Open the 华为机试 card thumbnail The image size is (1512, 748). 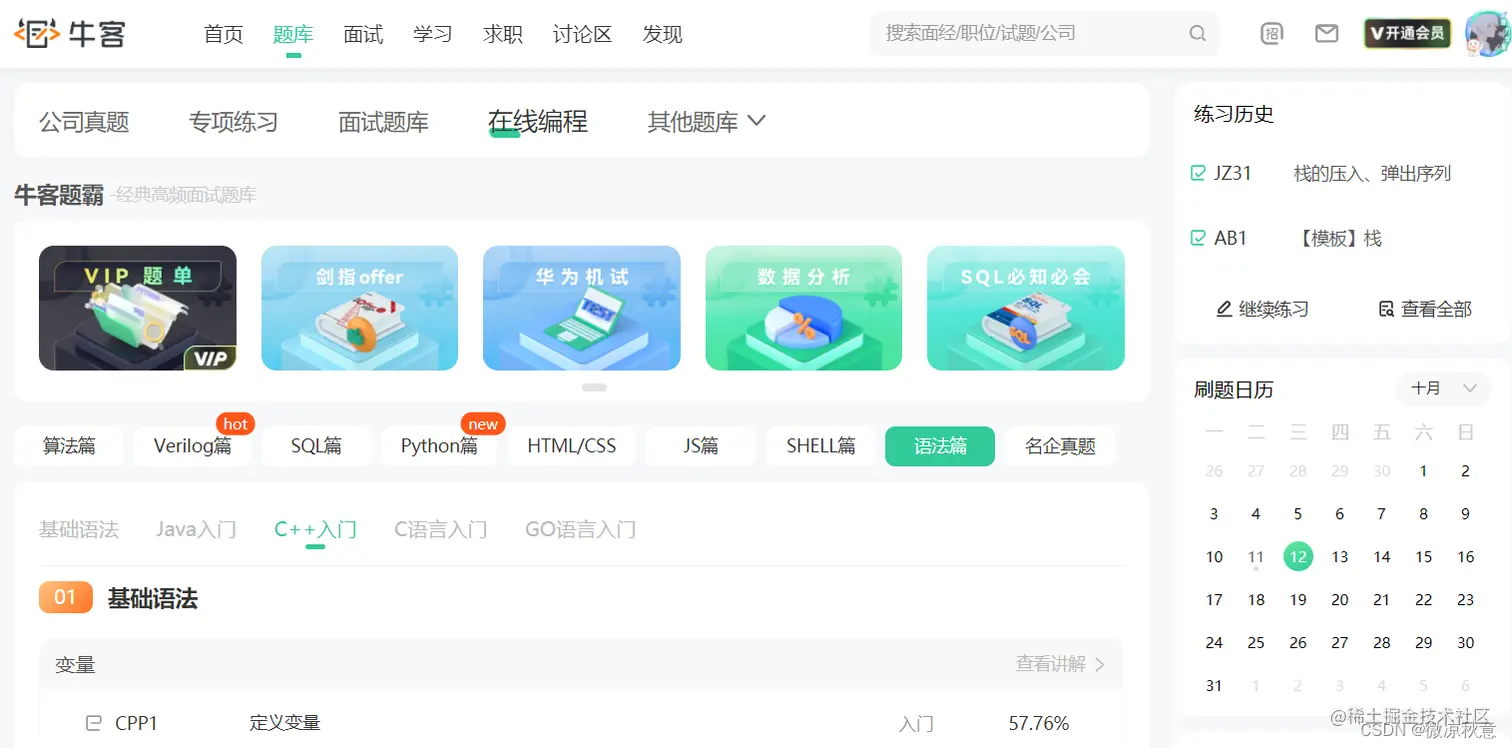pyautogui.click(x=581, y=308)
